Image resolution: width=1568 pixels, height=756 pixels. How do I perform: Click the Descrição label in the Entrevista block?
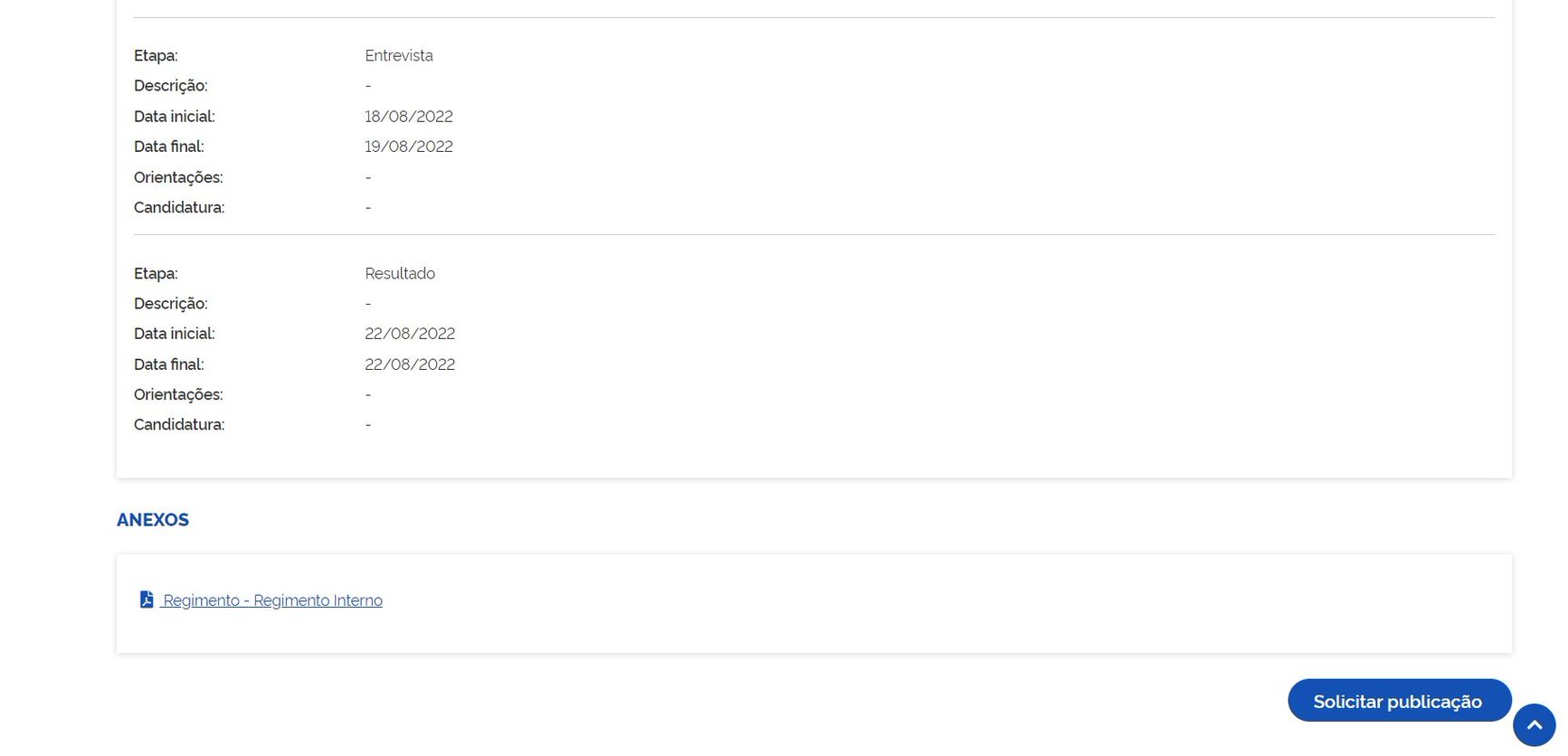tap(171, 86)
